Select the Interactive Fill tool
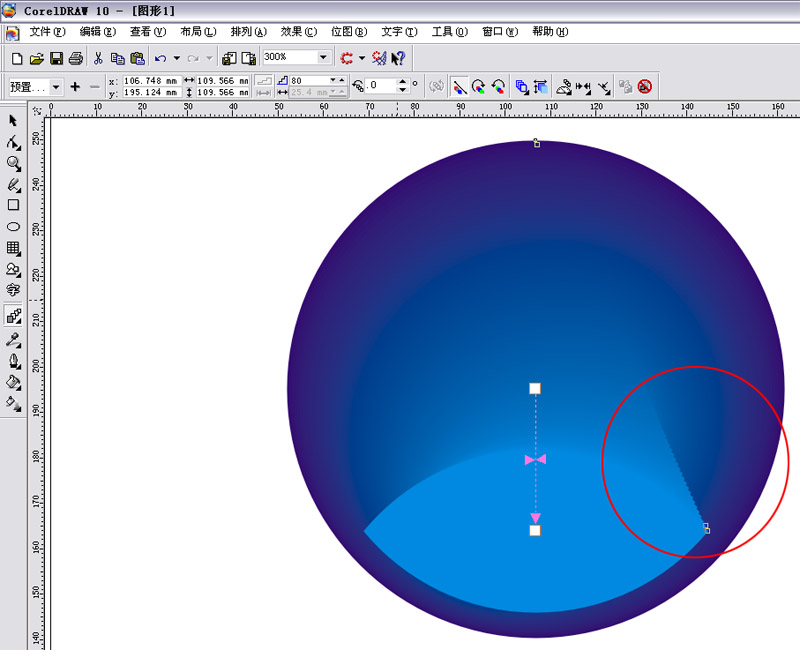Screen dimensions: 800x650 [13, 404]
